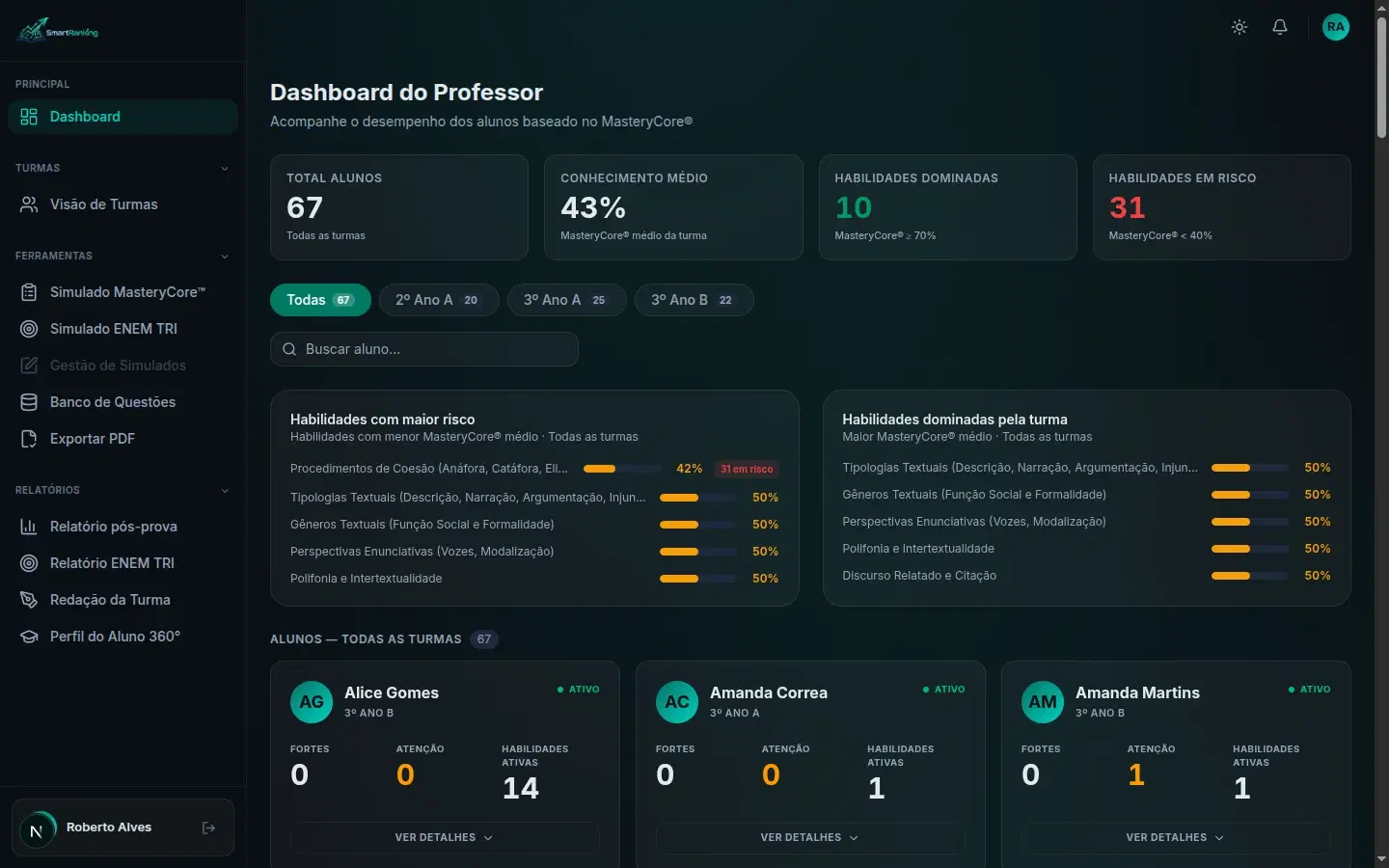The image size is (1389, 868).
Task: Click the ATIVO status on Alice Gomes card
Action: point(579,690)
